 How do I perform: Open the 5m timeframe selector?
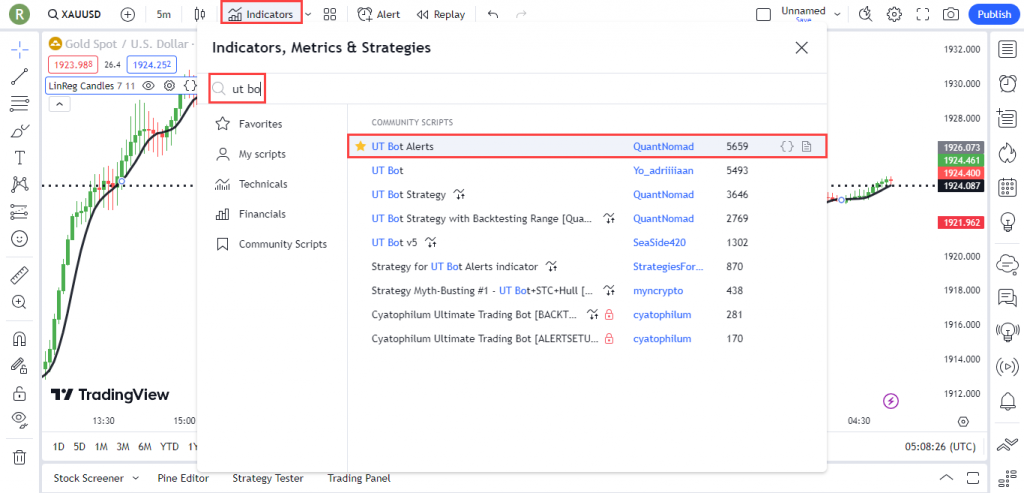(x=164, y=14)
